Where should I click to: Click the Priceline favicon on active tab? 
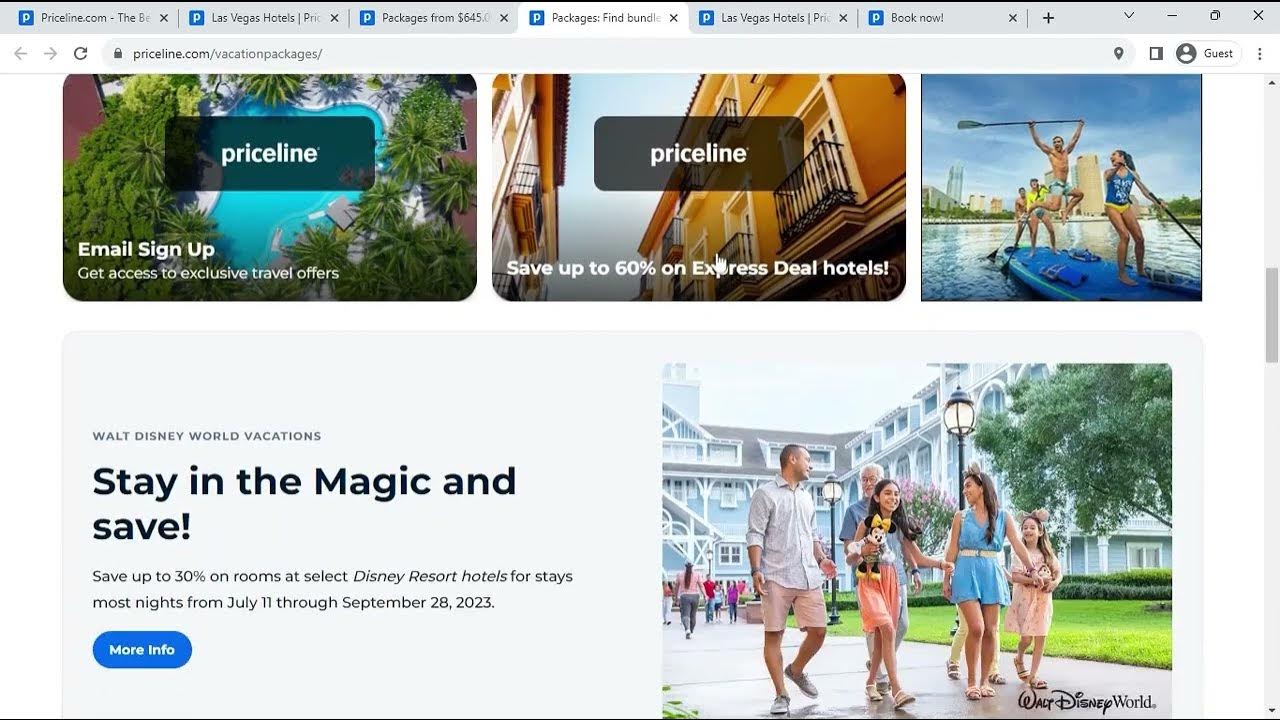[x=537, y=18]
